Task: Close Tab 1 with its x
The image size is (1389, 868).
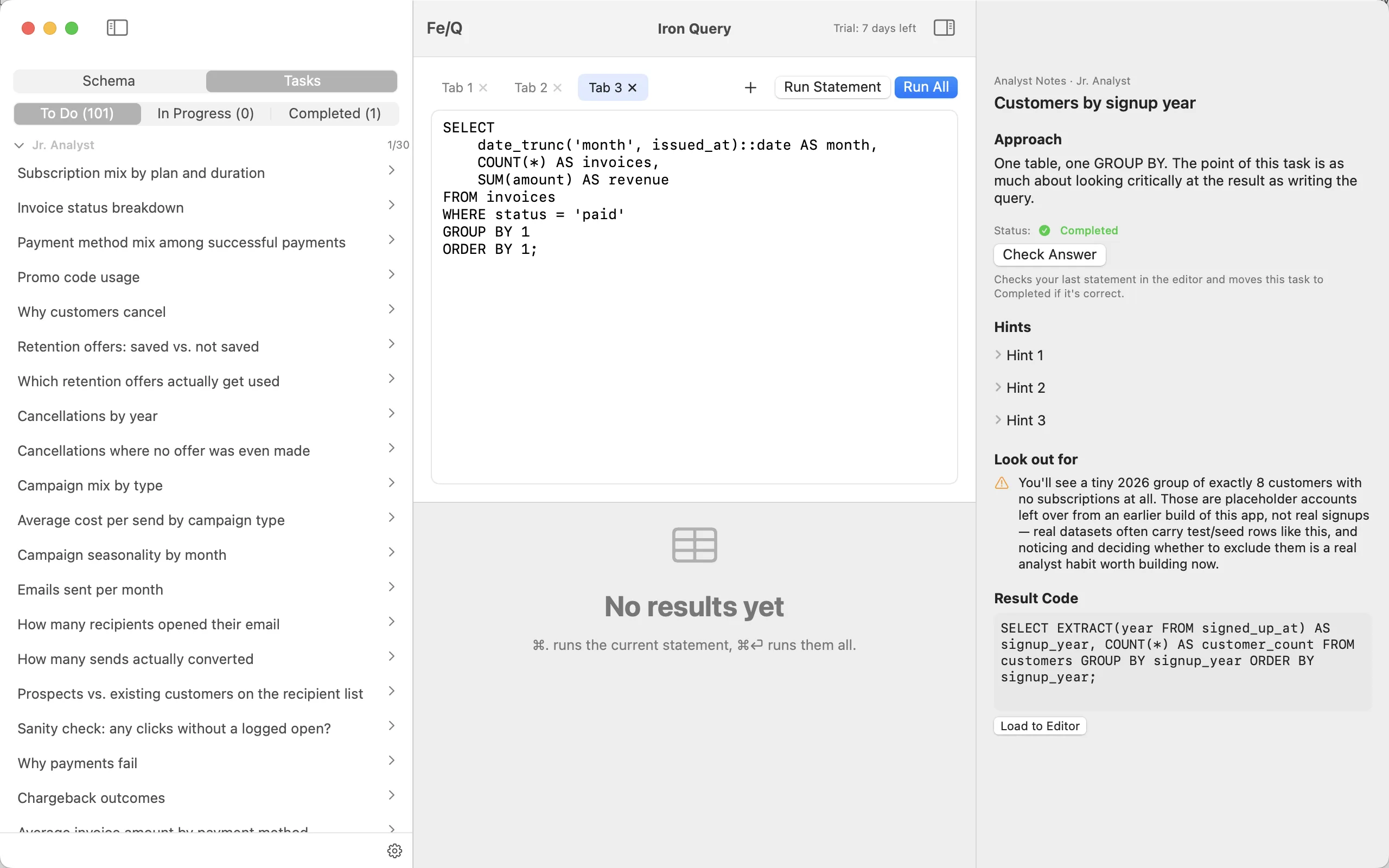Action: (483, 87)
